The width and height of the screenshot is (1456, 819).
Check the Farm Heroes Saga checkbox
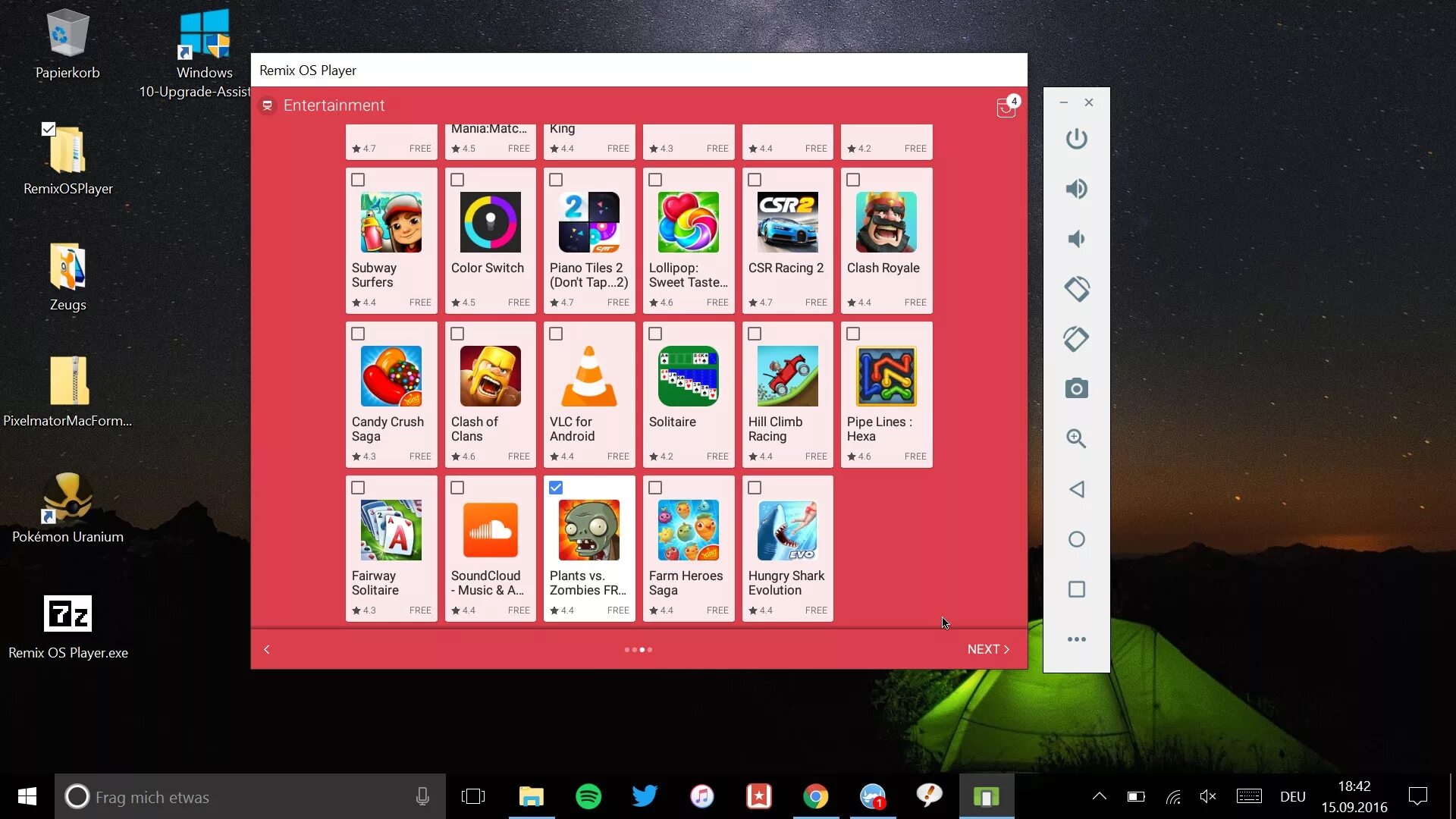point(655,488)
